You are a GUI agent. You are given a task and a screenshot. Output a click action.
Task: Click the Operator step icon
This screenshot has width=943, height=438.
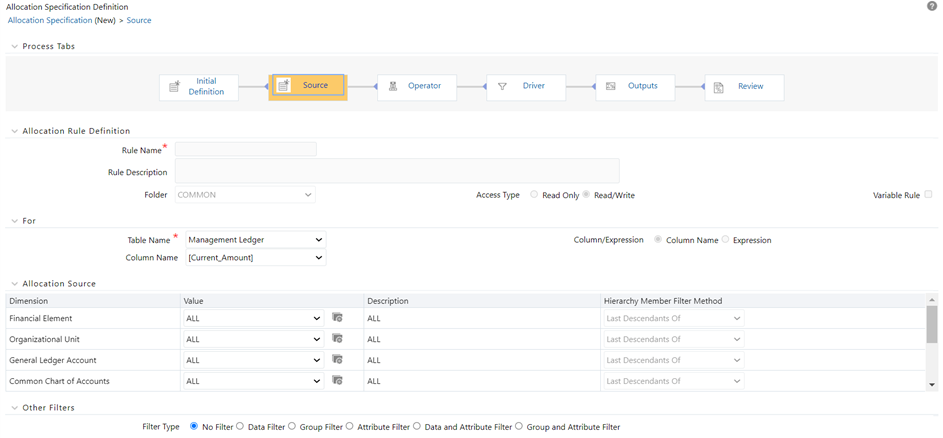(393, 86)
